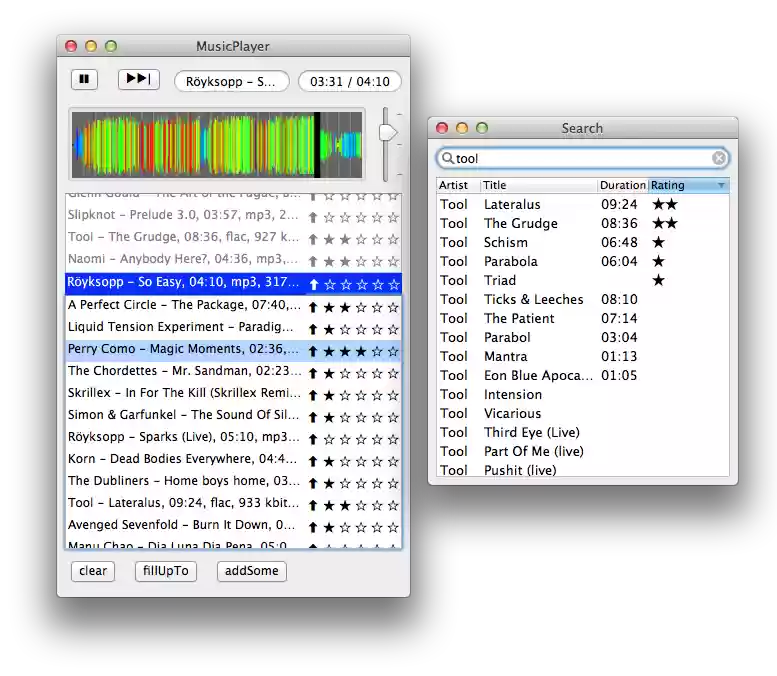Move up arrow for Simon & Garfunkel track

313,417
